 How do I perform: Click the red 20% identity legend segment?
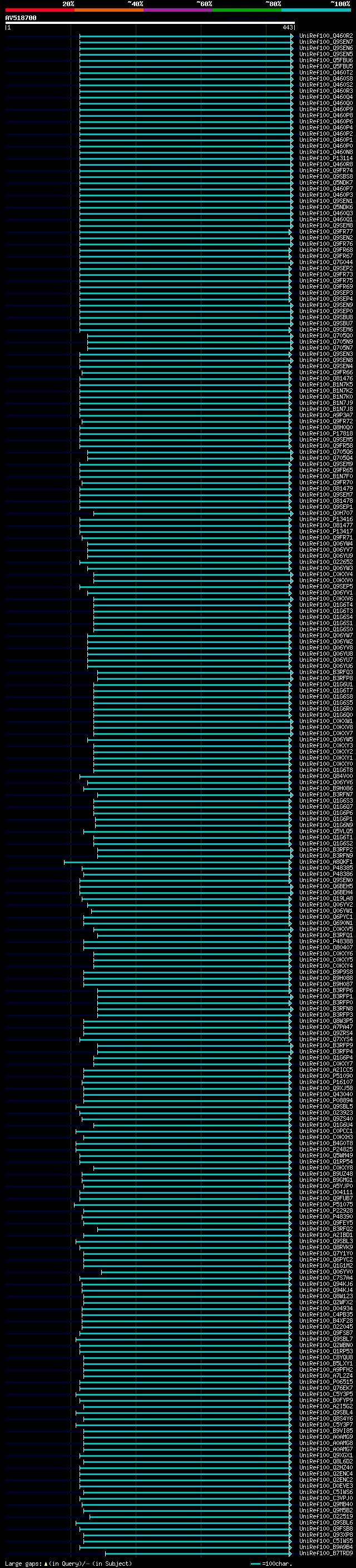click(x=39, y=10)
